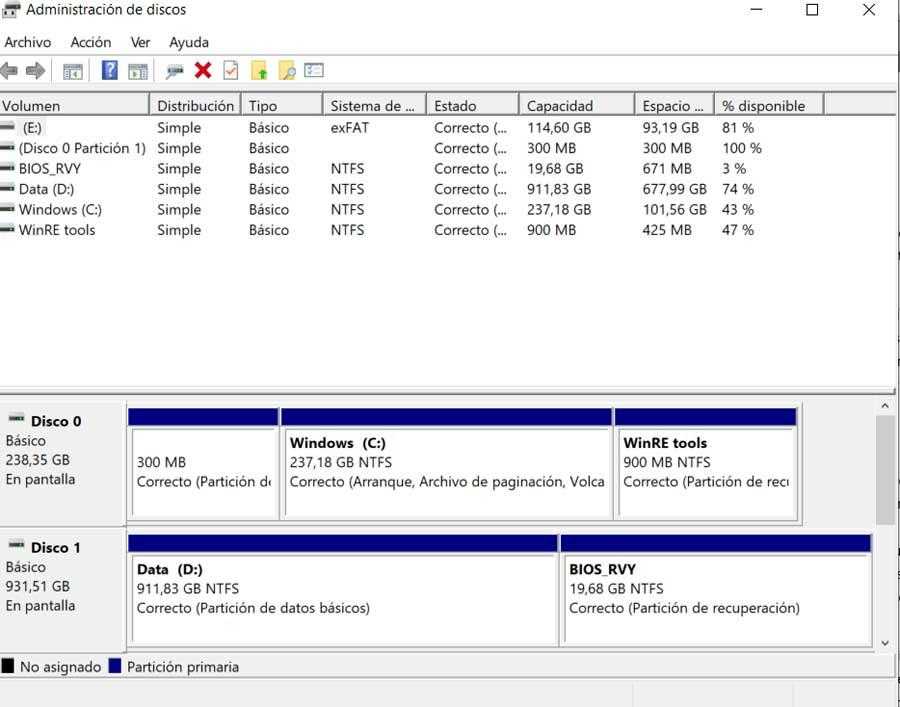Screen dimensions: 900x707
Task: Click the red X delete icon
Action: coord(203,71)
